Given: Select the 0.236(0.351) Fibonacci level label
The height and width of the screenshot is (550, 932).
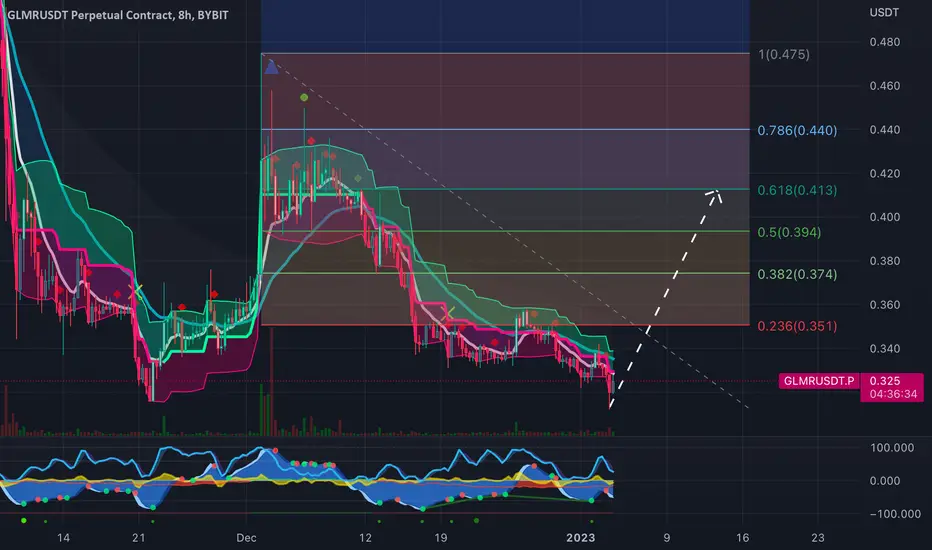Looking at the screenshot, I should (797, 326).
